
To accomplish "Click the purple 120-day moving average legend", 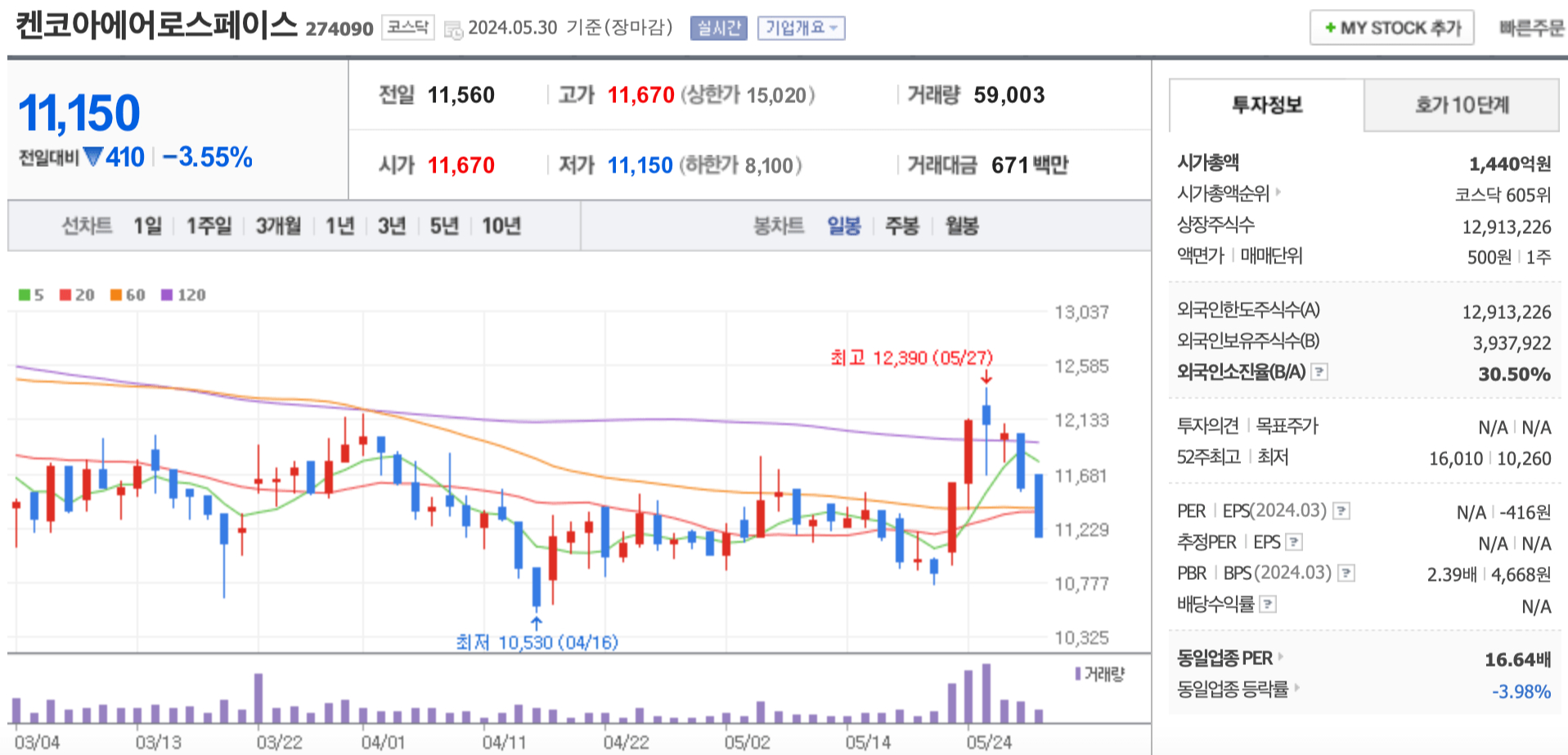I will point(183,294).
